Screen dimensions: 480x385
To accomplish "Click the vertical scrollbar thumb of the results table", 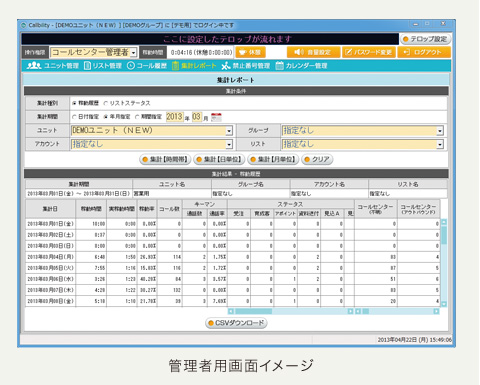I will [x=444, y=235].
